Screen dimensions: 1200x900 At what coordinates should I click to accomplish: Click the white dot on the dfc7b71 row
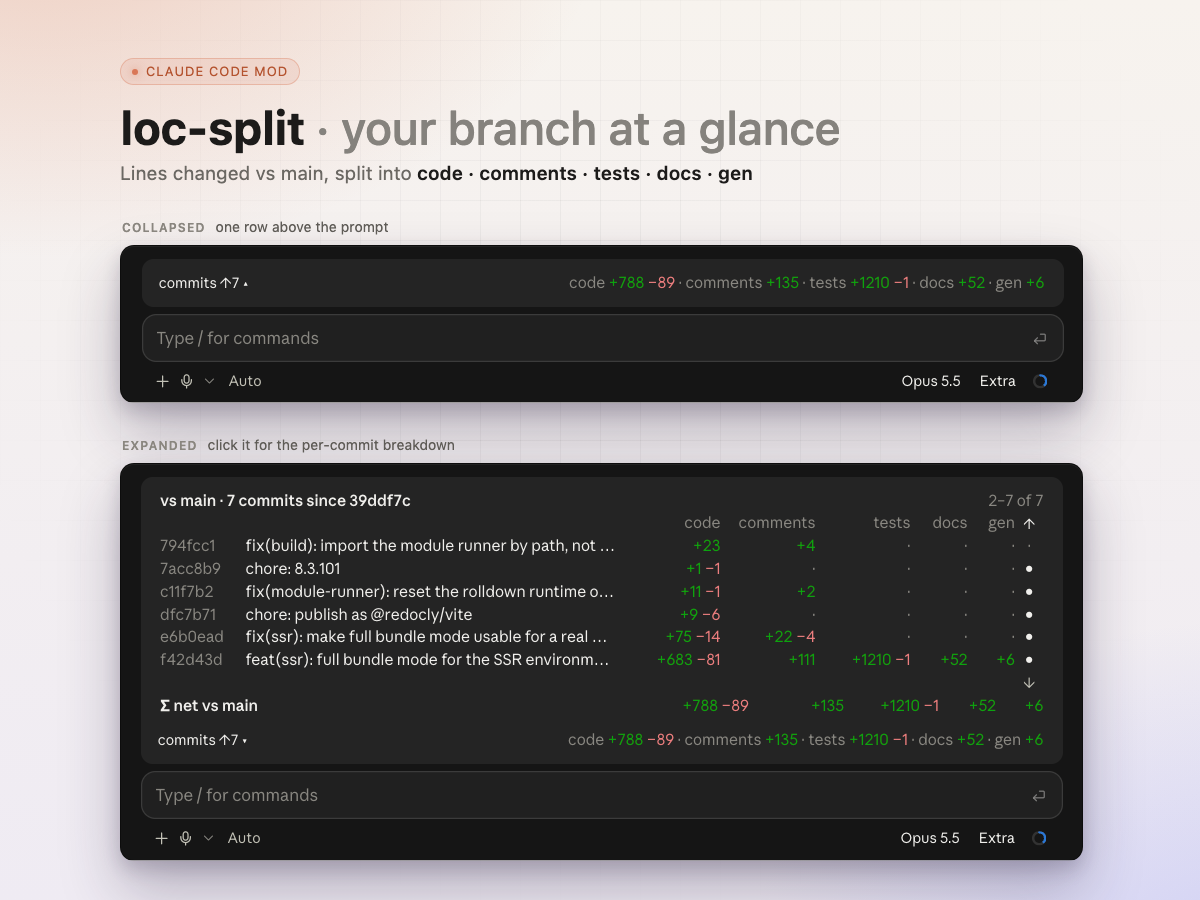click(1029, 615)
